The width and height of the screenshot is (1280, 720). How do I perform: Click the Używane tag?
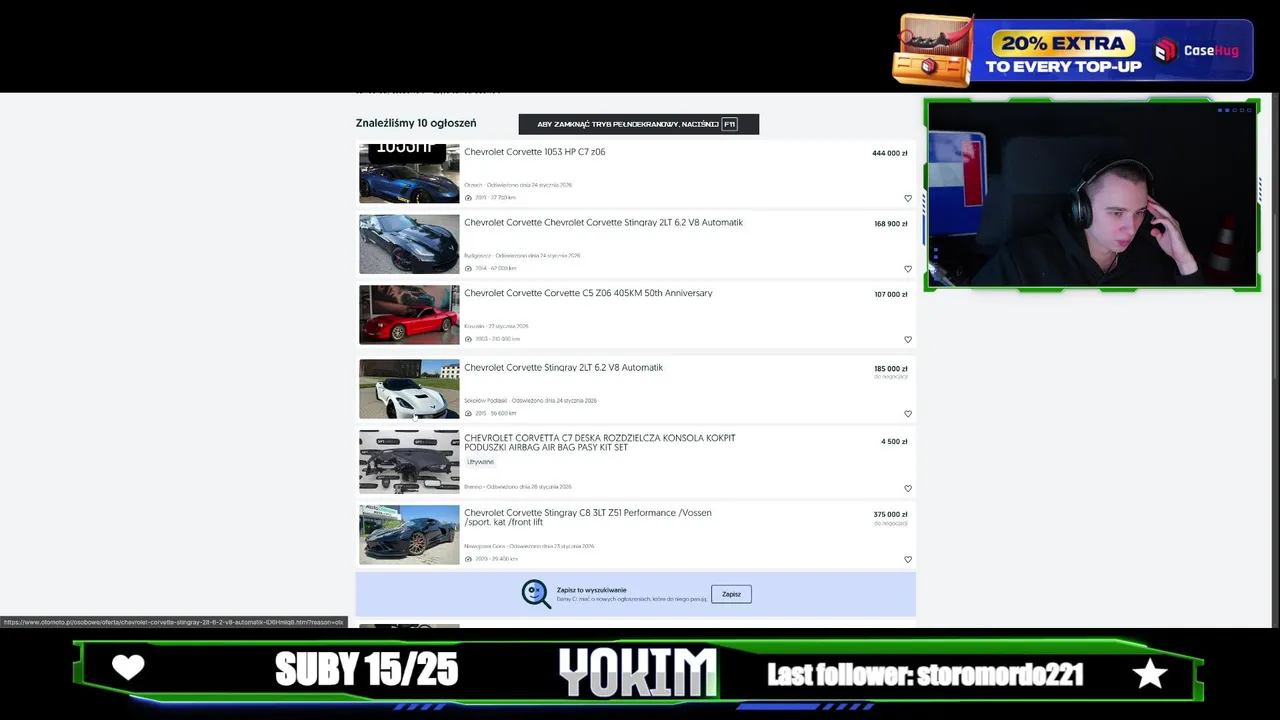point(480,462)
